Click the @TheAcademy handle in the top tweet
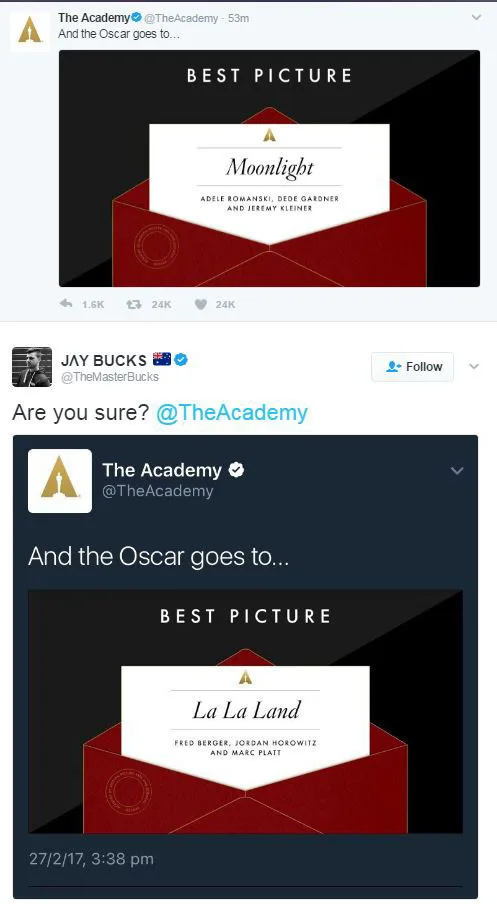 (x=181, y=18)
